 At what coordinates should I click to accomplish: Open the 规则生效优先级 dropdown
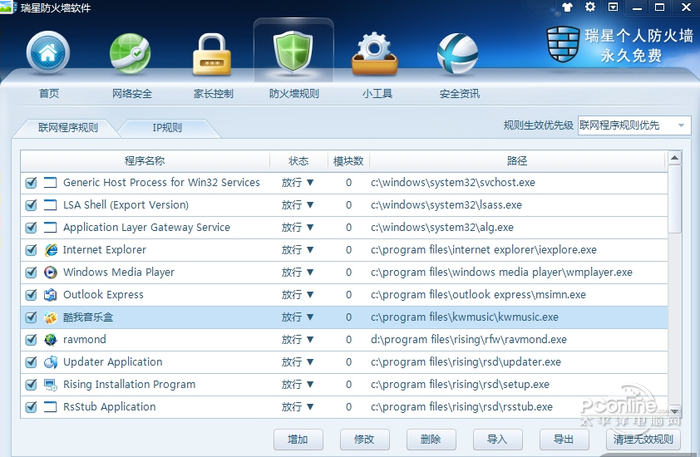(634, 125)
